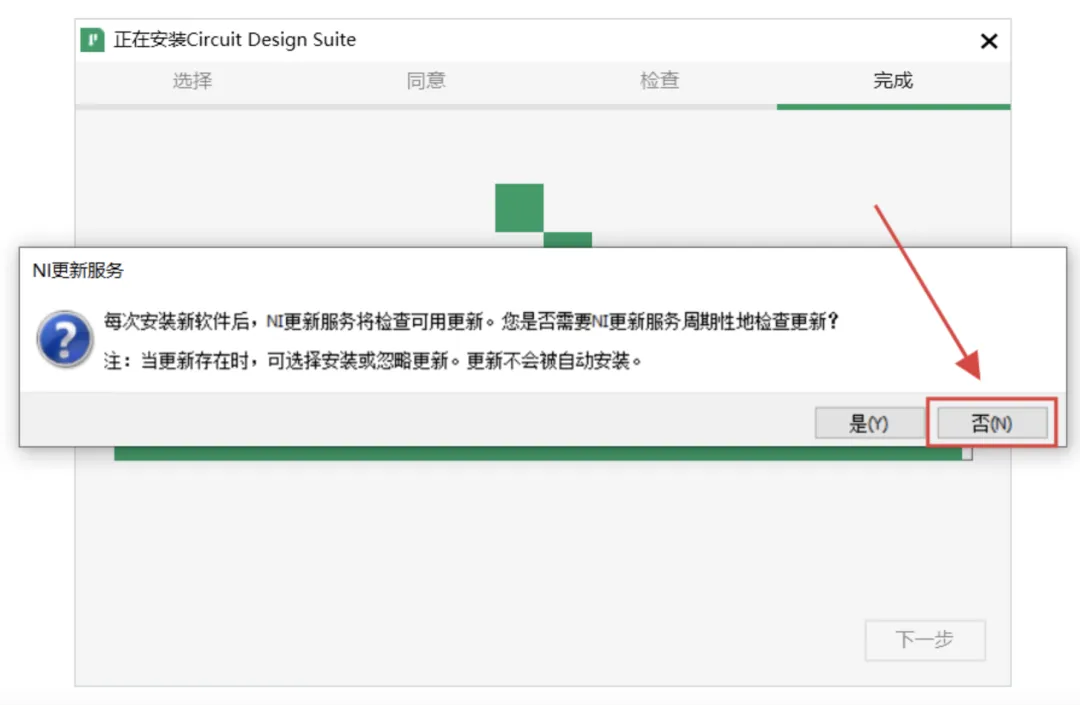
Task: Click the green NI squares logo
Action: (x=543, y=215)
